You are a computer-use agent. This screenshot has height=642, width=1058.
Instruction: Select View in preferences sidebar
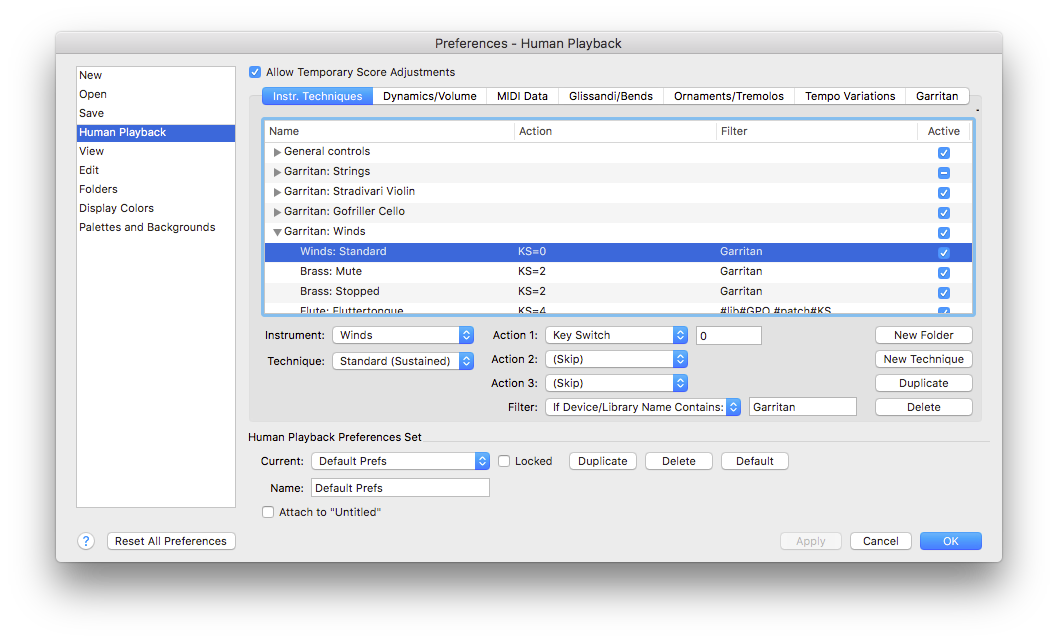pyautogui.click(x=156, y=151)
